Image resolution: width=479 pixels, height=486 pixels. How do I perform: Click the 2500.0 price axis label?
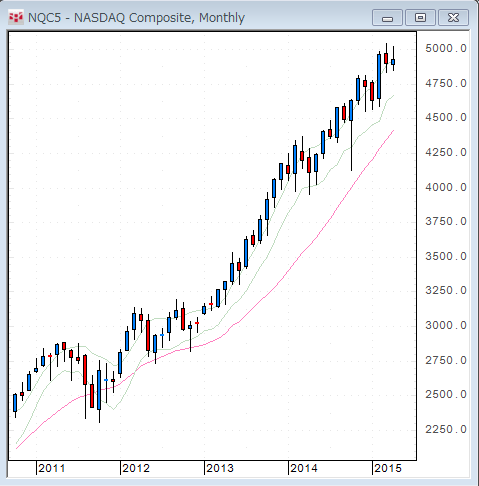tap(446, 395)
